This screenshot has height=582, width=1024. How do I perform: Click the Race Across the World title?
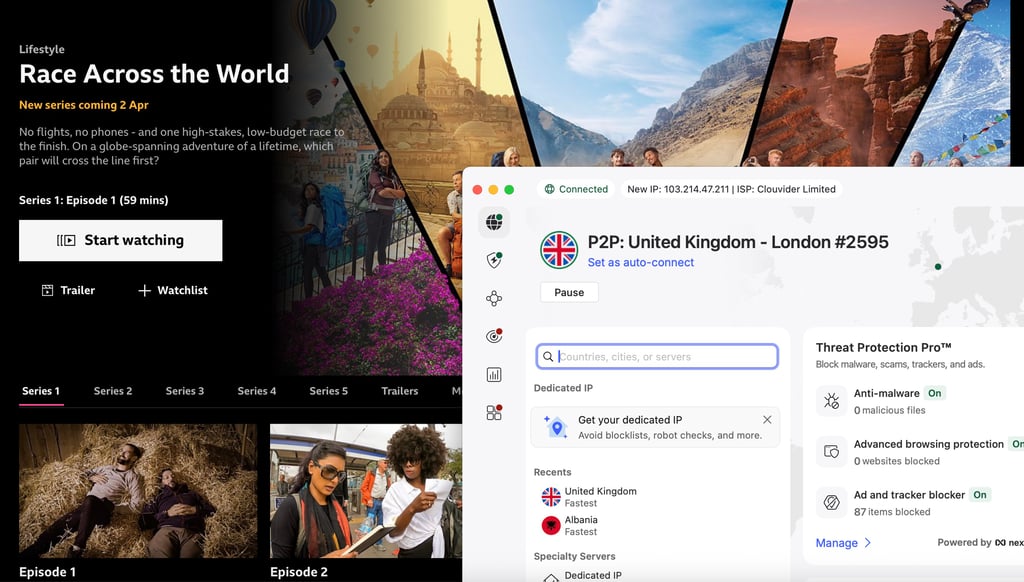(x=154, y=74)
